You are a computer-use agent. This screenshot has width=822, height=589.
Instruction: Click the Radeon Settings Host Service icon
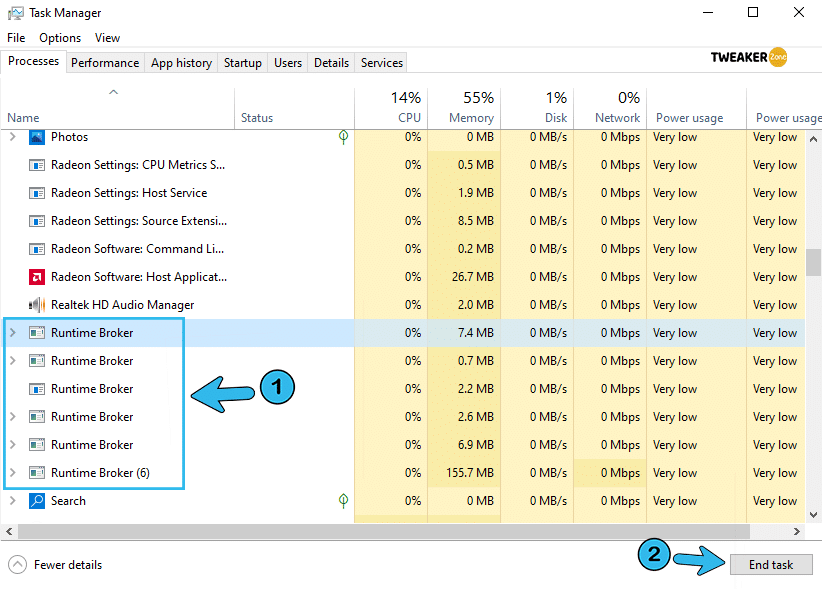click(x=37, y=193)
